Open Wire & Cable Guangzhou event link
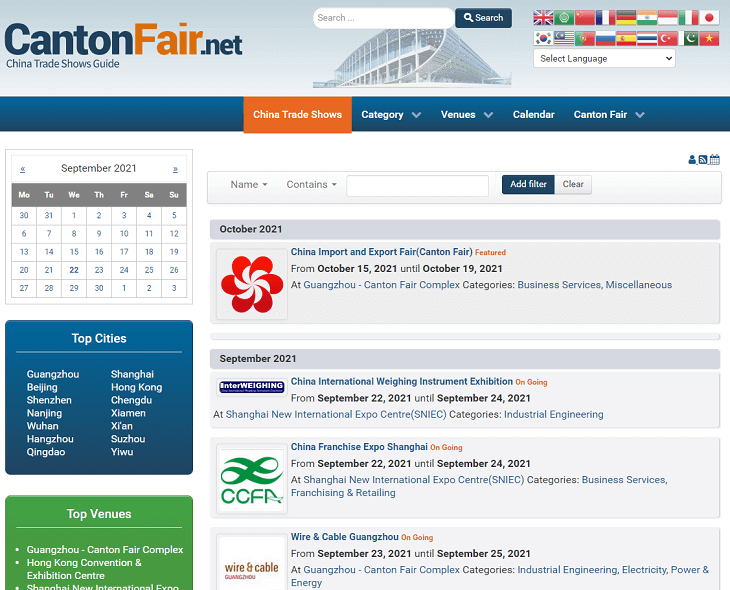730x590 pixels. (345, 537)
